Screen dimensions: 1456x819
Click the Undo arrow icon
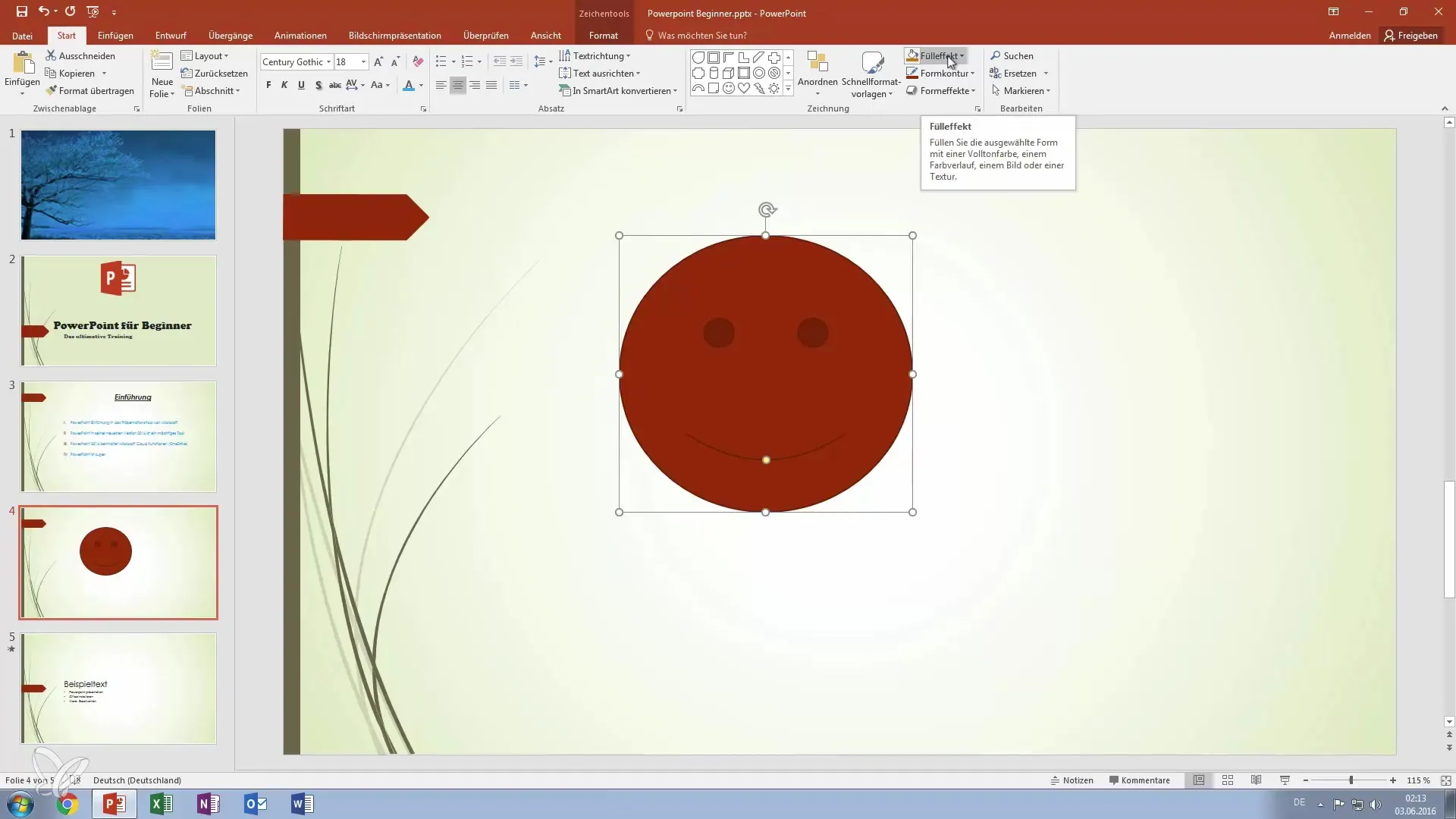tap(44, 12)
